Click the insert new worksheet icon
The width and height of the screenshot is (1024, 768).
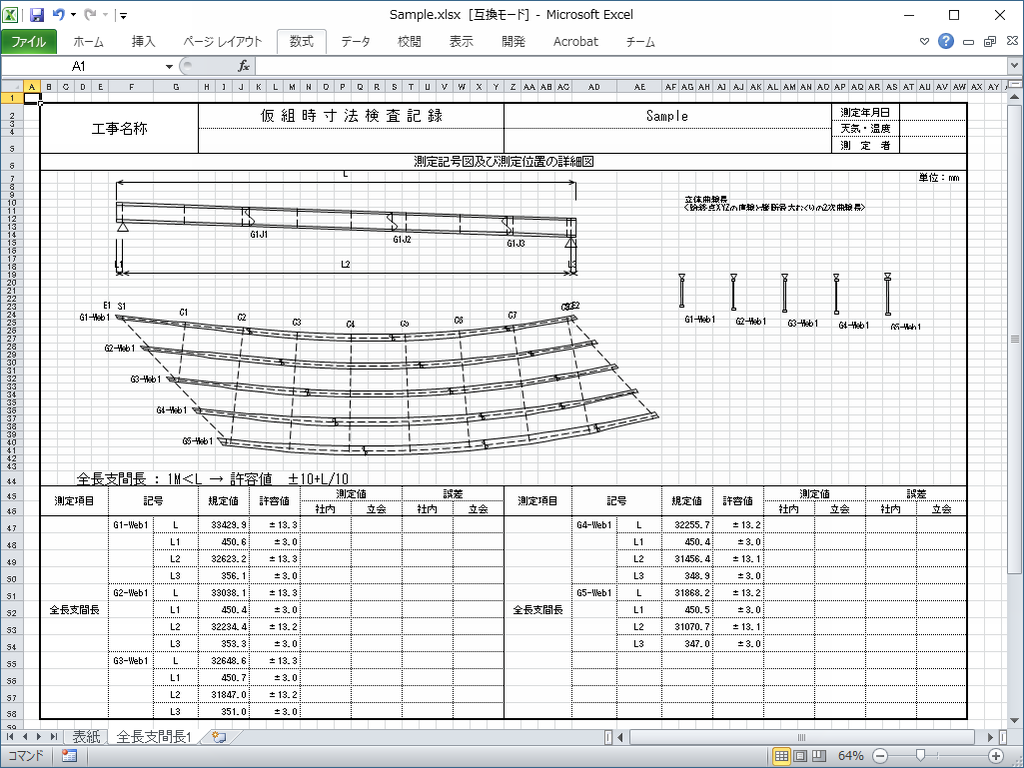tap(218, 737)
